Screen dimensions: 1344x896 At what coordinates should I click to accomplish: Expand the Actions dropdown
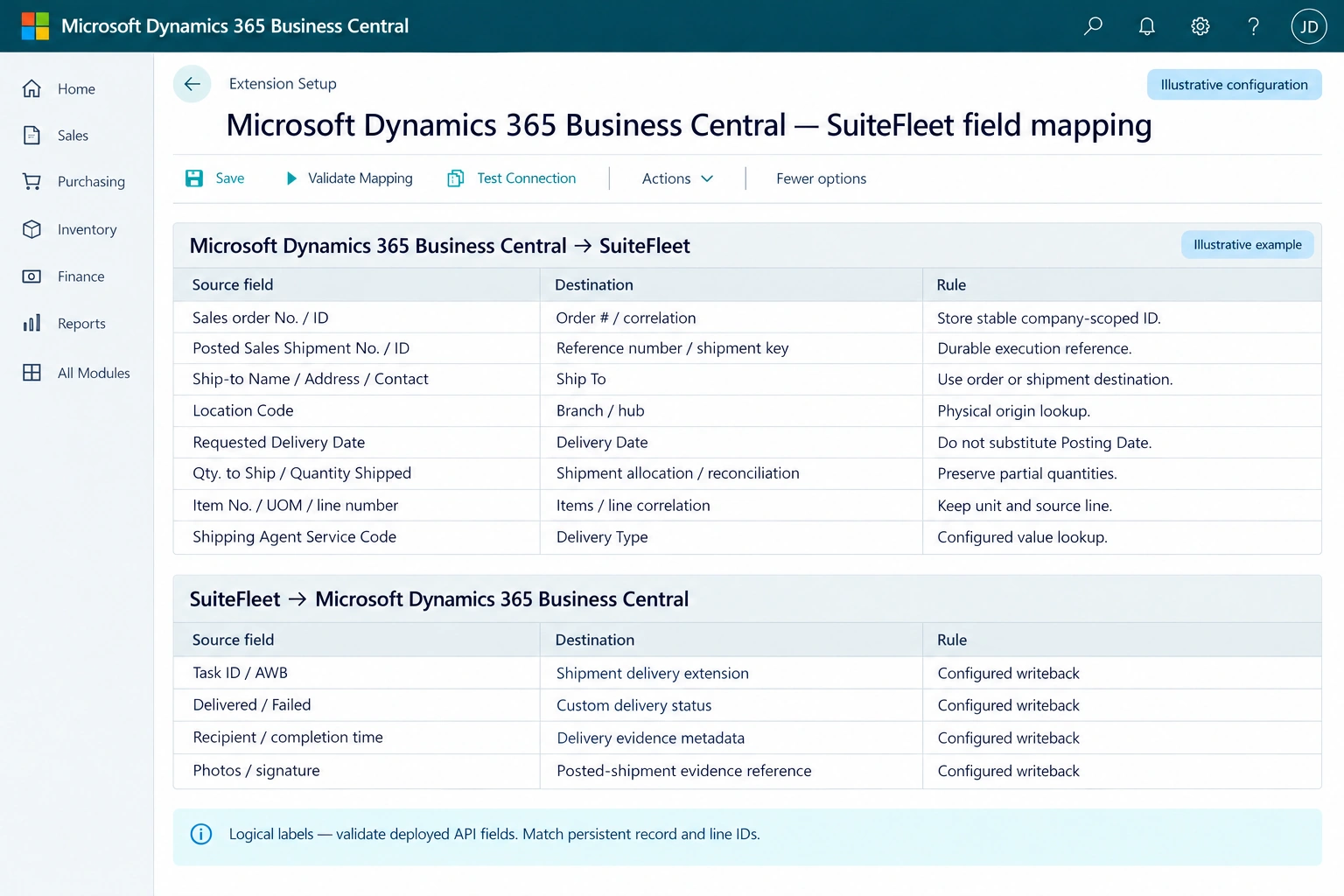coord(678,178)
